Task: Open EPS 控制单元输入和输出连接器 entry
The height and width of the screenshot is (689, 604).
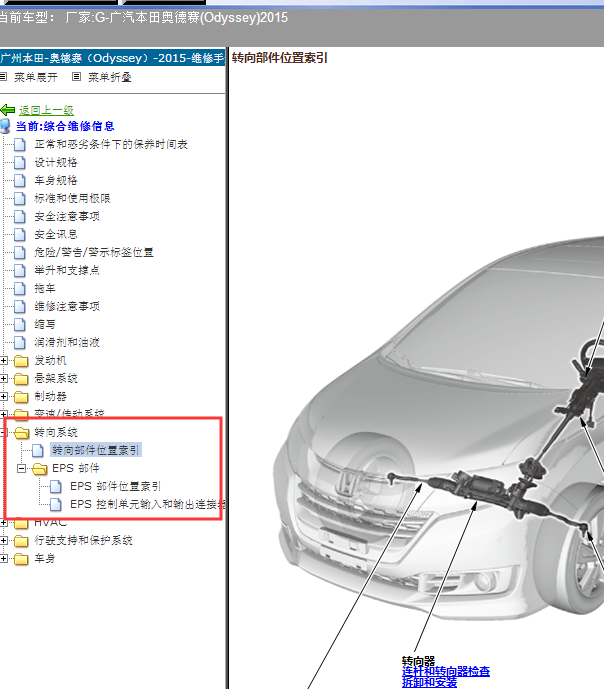Action: (148, 504)
